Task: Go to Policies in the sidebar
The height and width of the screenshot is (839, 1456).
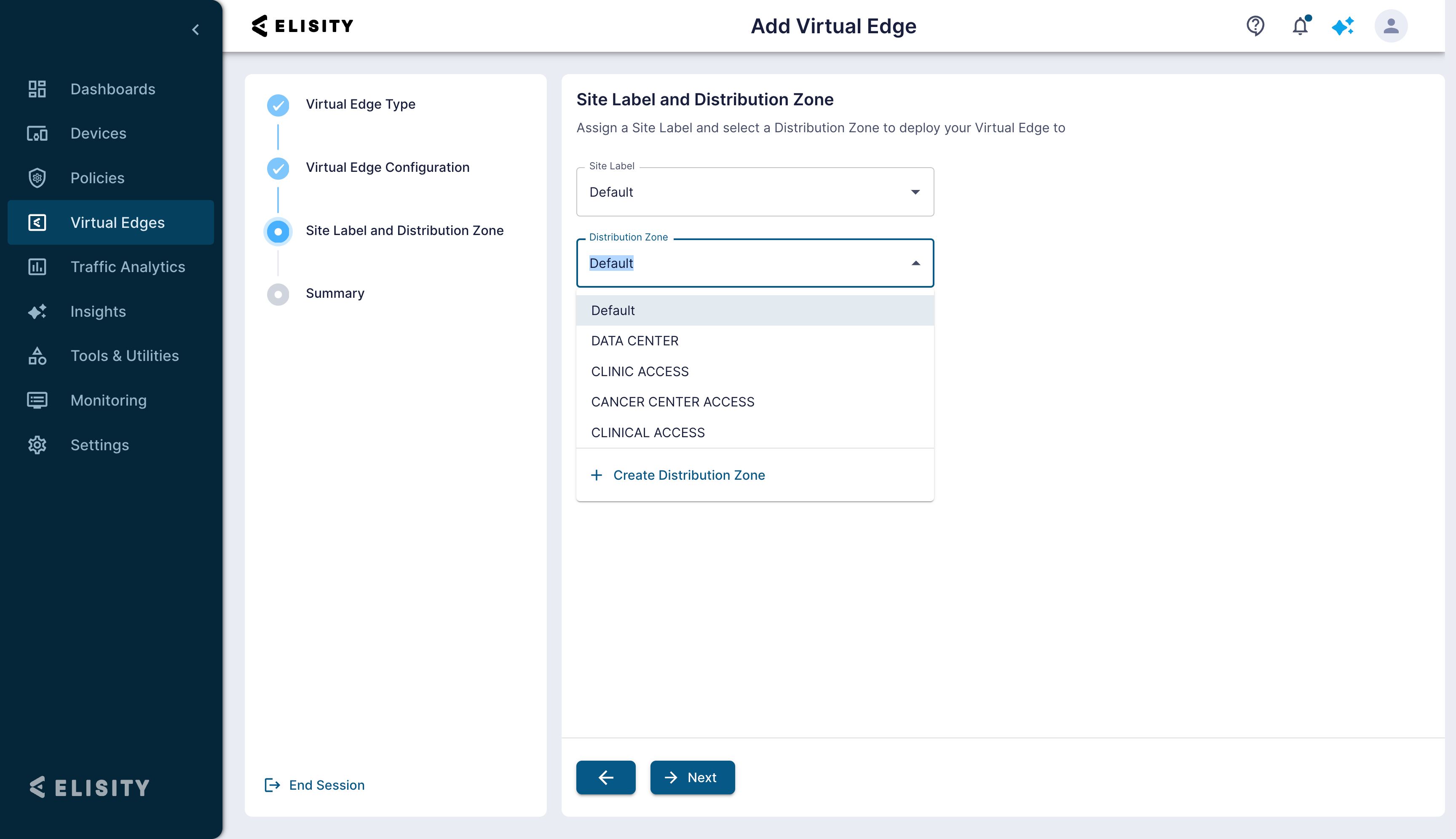Action: (x=111, y=178)
